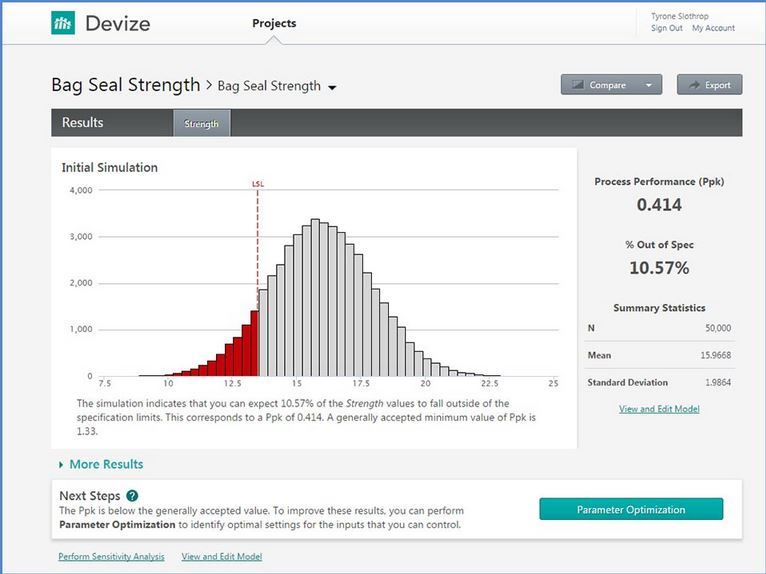Image resolution: width=766 pixels, height=574 pixels.
Task: Click the Devize logo icon
Action: (63, 23)
